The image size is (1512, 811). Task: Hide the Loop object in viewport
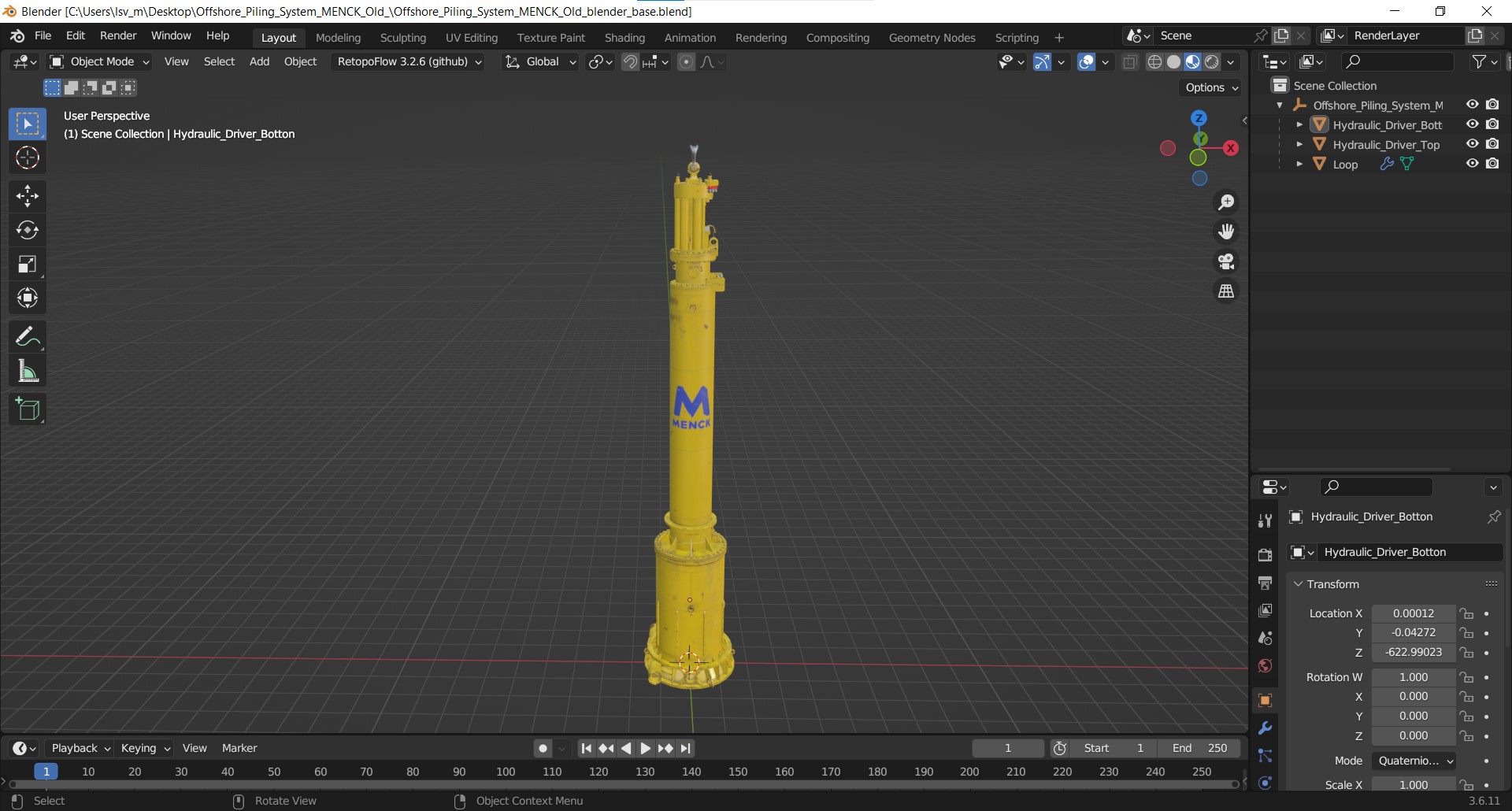[x=1472, y=164]
